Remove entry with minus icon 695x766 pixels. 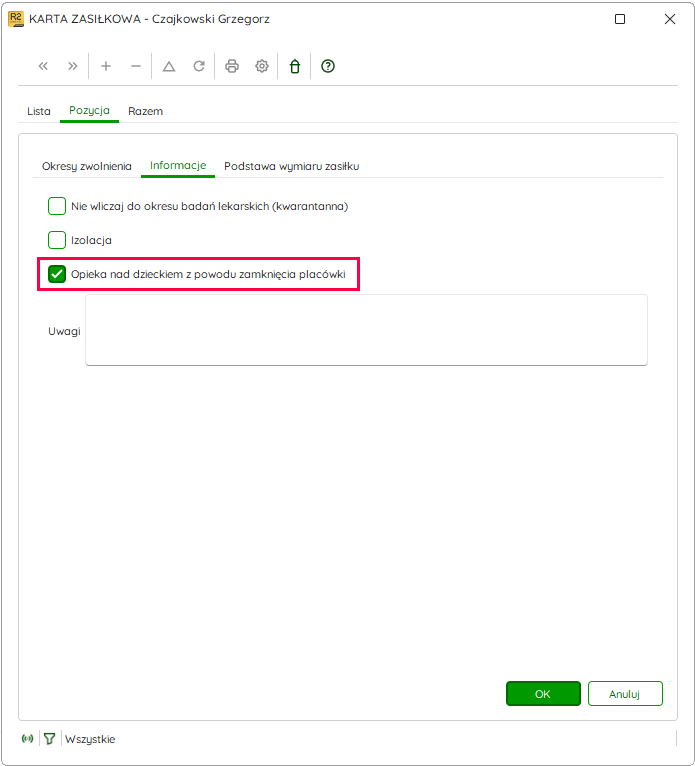136,66
